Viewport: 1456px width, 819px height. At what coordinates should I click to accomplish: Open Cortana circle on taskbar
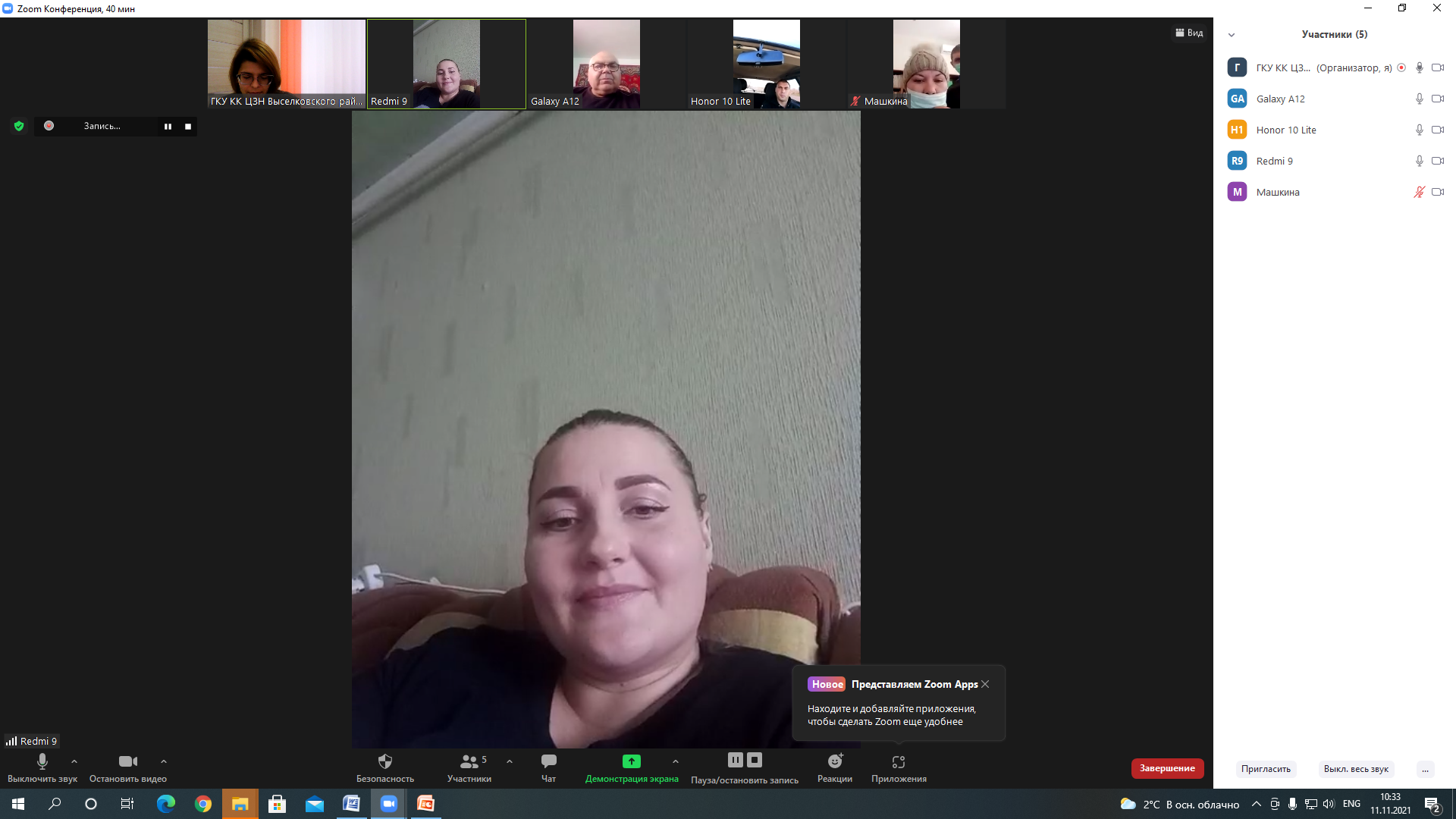(x=91, y=804)
